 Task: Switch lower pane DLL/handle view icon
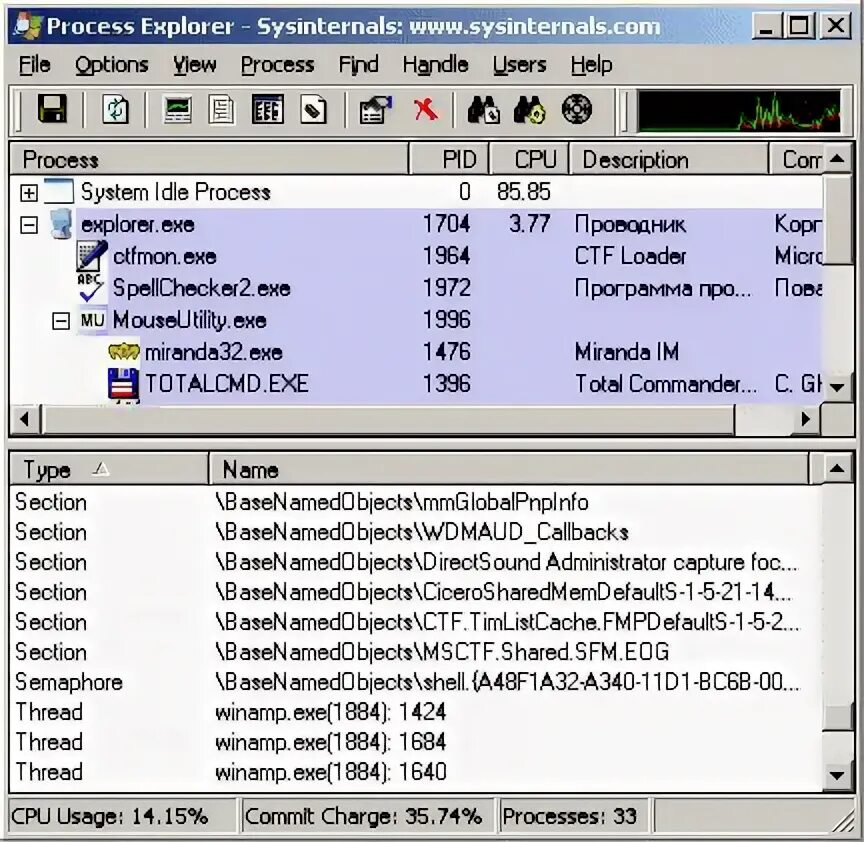[x=313, y=109]
